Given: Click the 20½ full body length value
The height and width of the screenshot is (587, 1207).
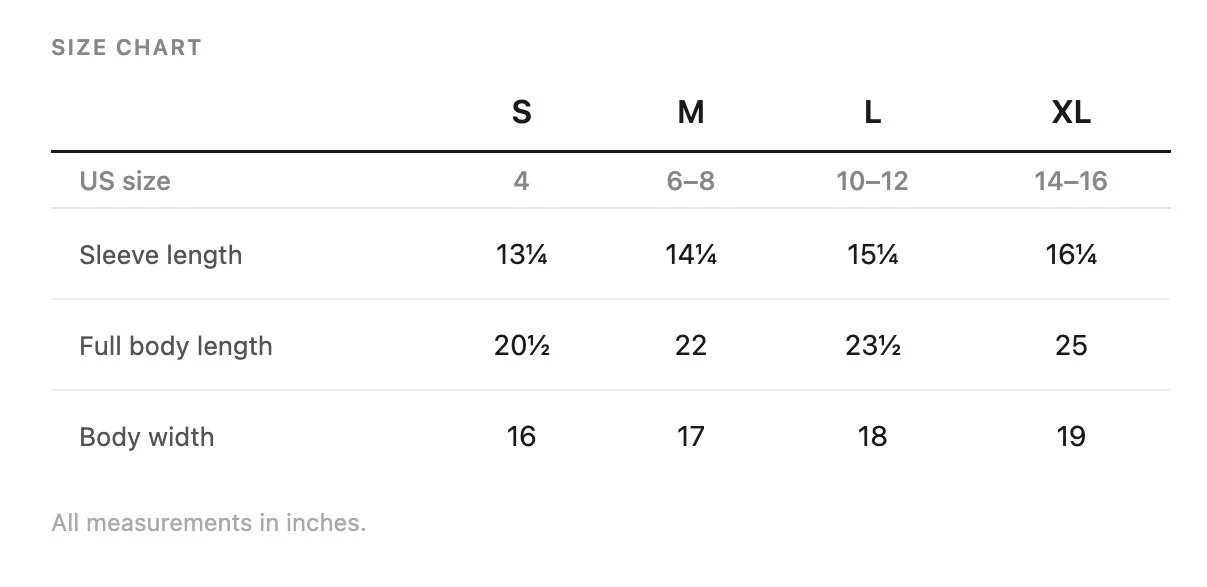Looking at the screenshot, I should pyautogui.click(x=521, y=346).
